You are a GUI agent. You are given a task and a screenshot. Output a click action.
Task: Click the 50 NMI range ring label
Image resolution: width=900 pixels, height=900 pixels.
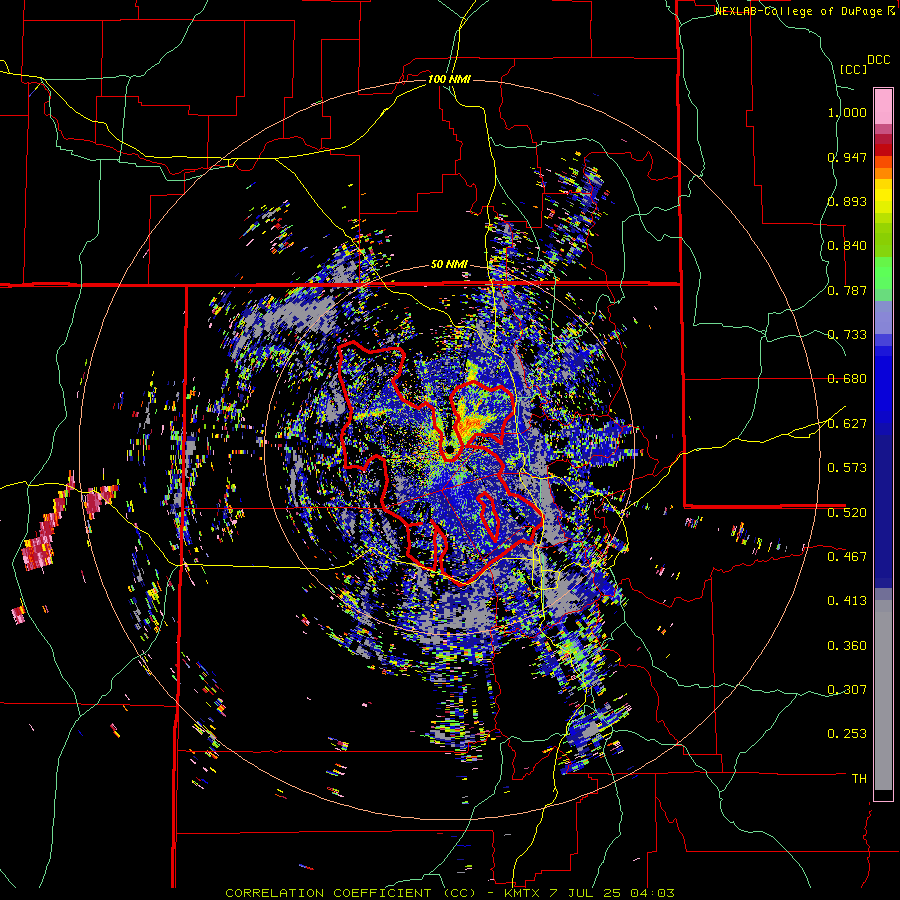pos(449,265)
